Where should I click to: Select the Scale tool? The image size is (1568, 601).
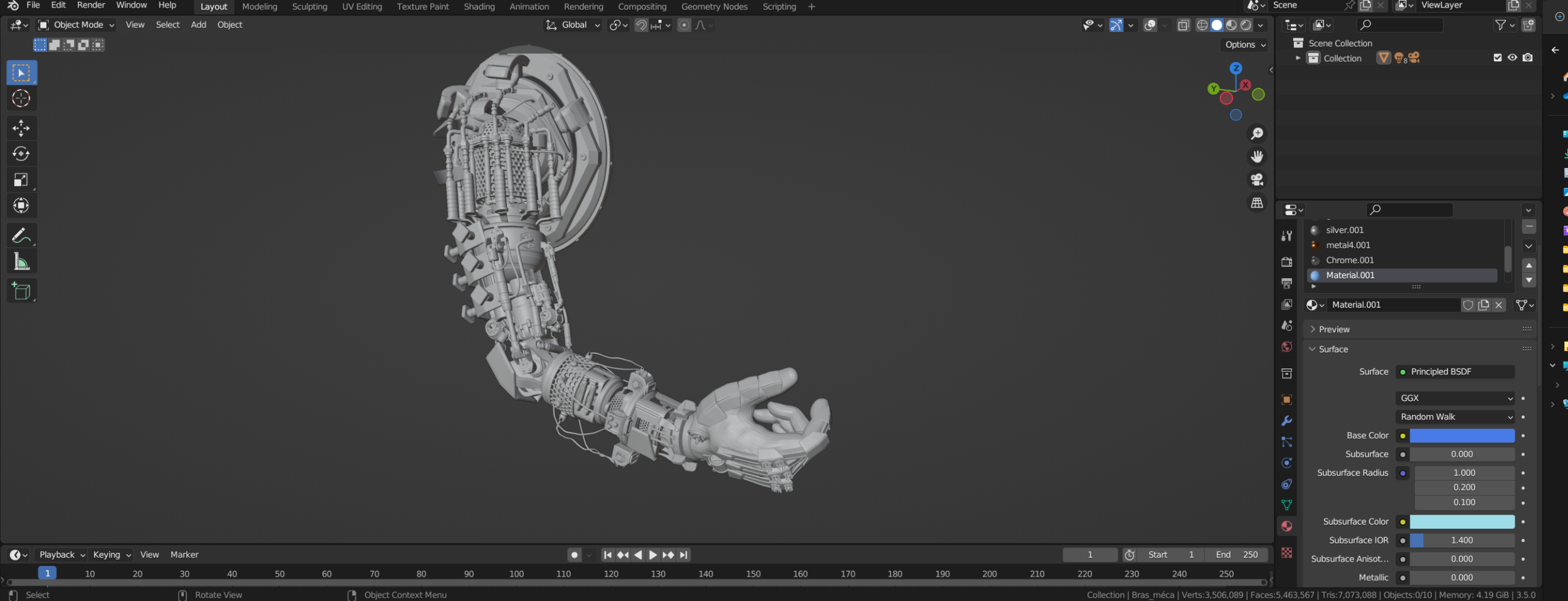(21, 180)
